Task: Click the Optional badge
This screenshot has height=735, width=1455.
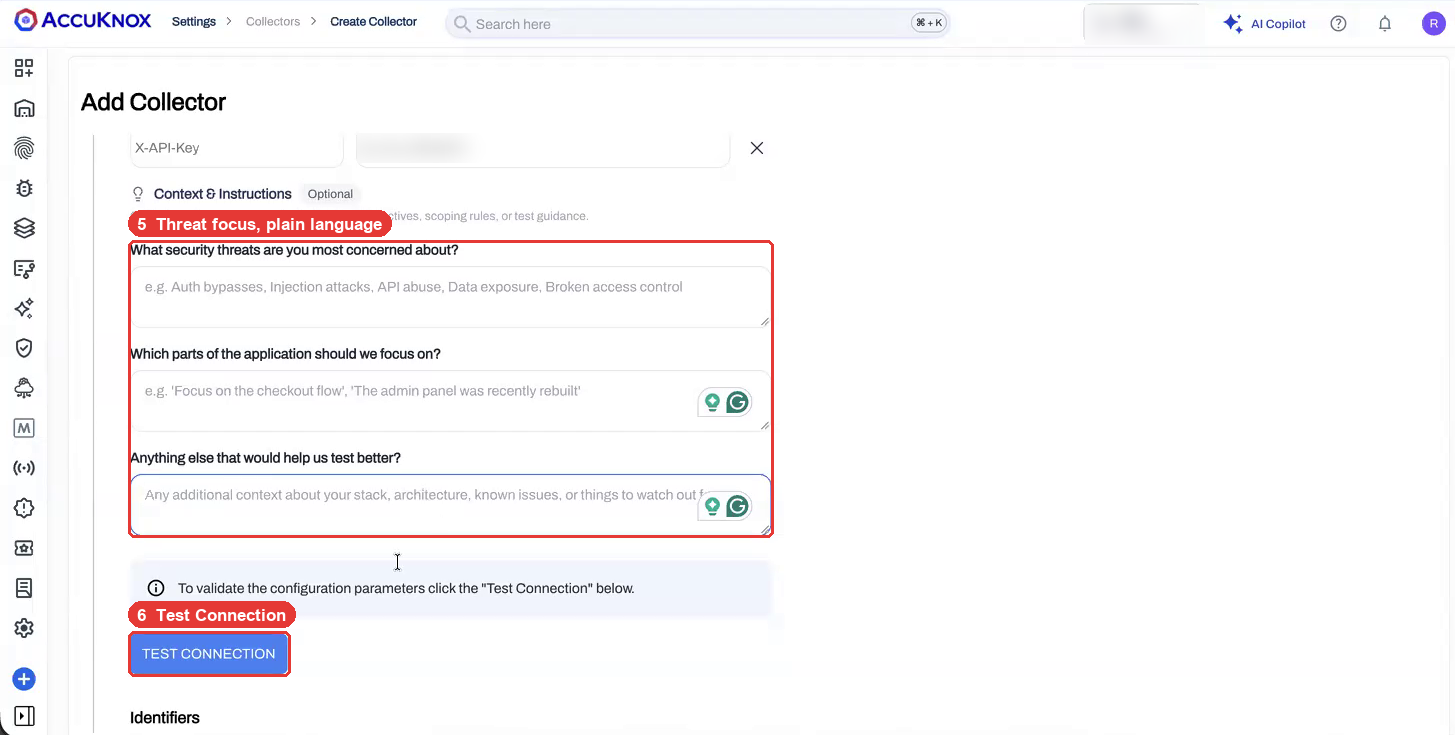Action: [330, 194]
